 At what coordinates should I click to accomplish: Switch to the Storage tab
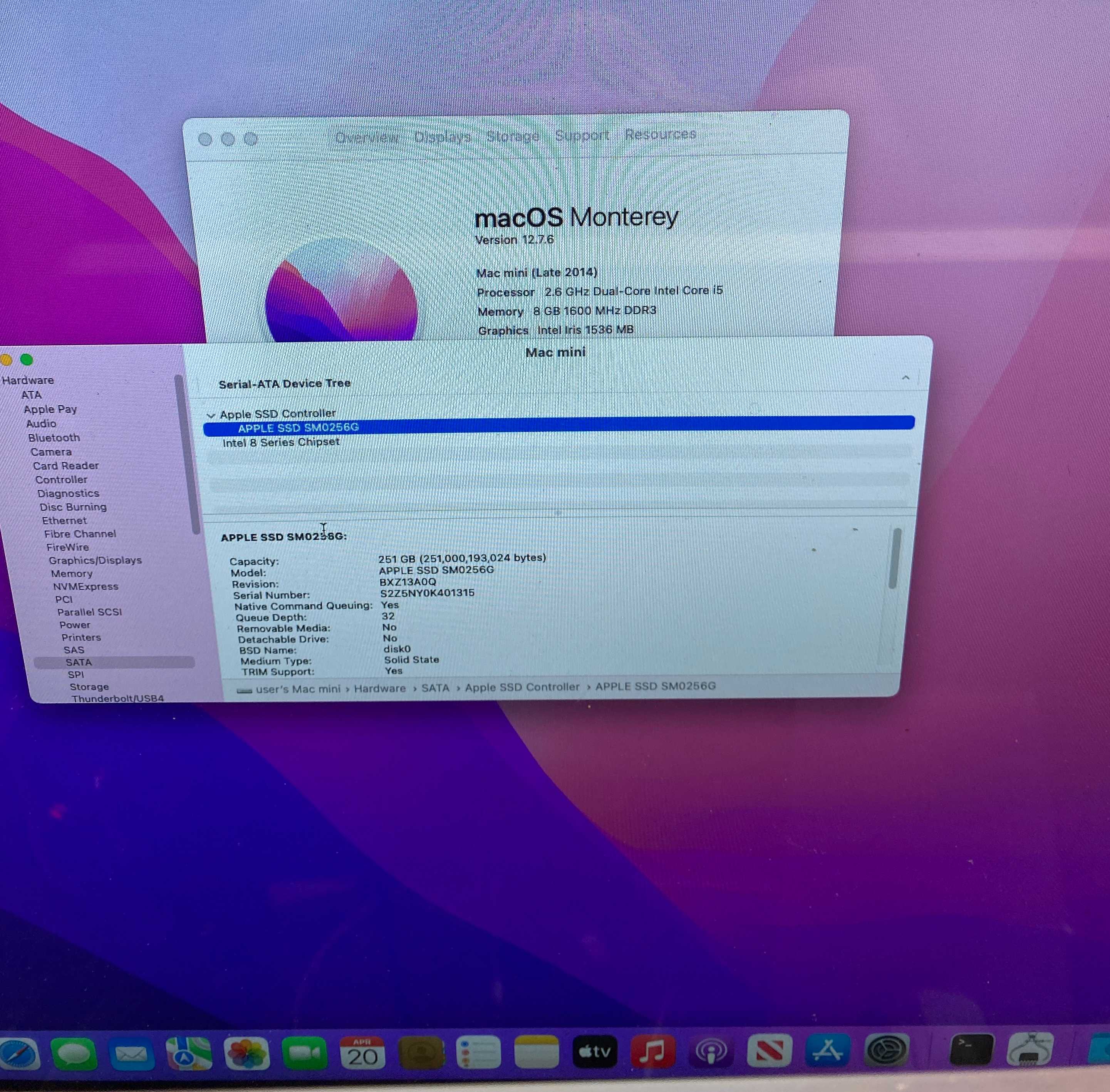click(513, 136)
